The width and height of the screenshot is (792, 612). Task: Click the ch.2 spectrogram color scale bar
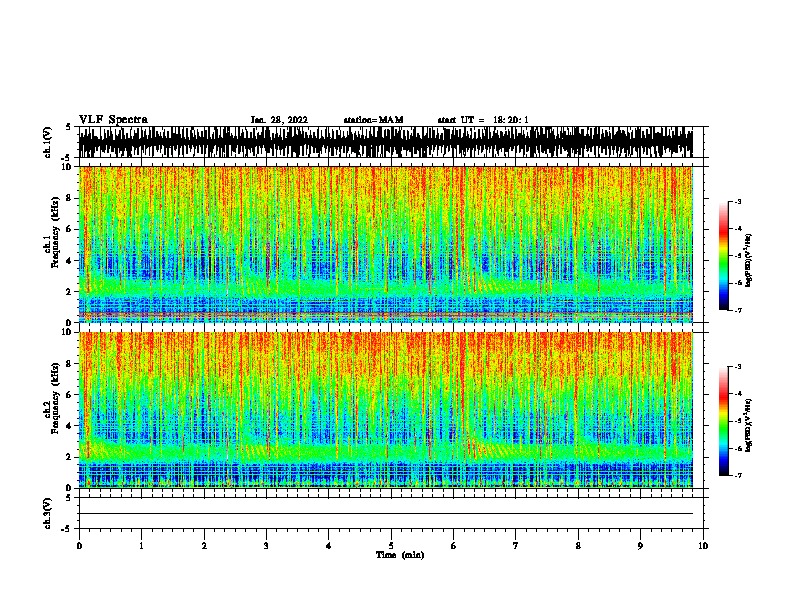click(x=723, y=421)
